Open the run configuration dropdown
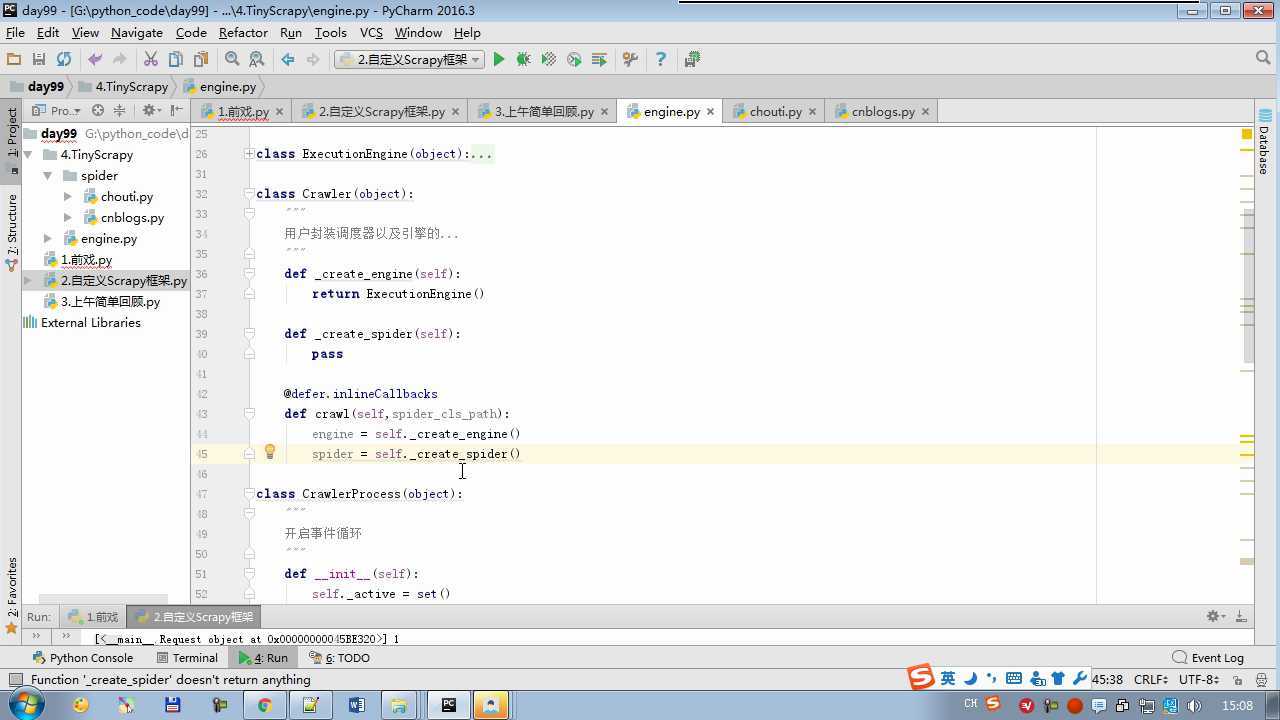The width and height of the screenshot is (1280, 720). (x=409, y=60)
